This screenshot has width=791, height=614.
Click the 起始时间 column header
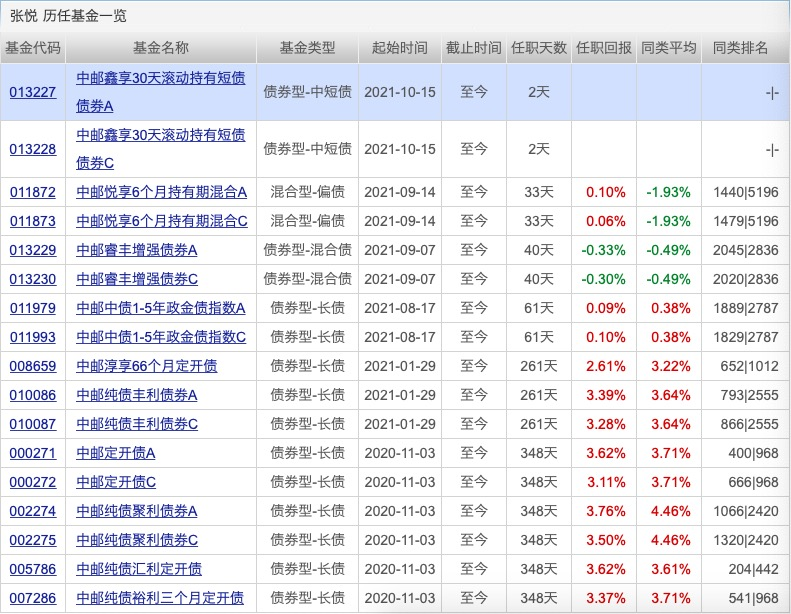click(400, 48)
